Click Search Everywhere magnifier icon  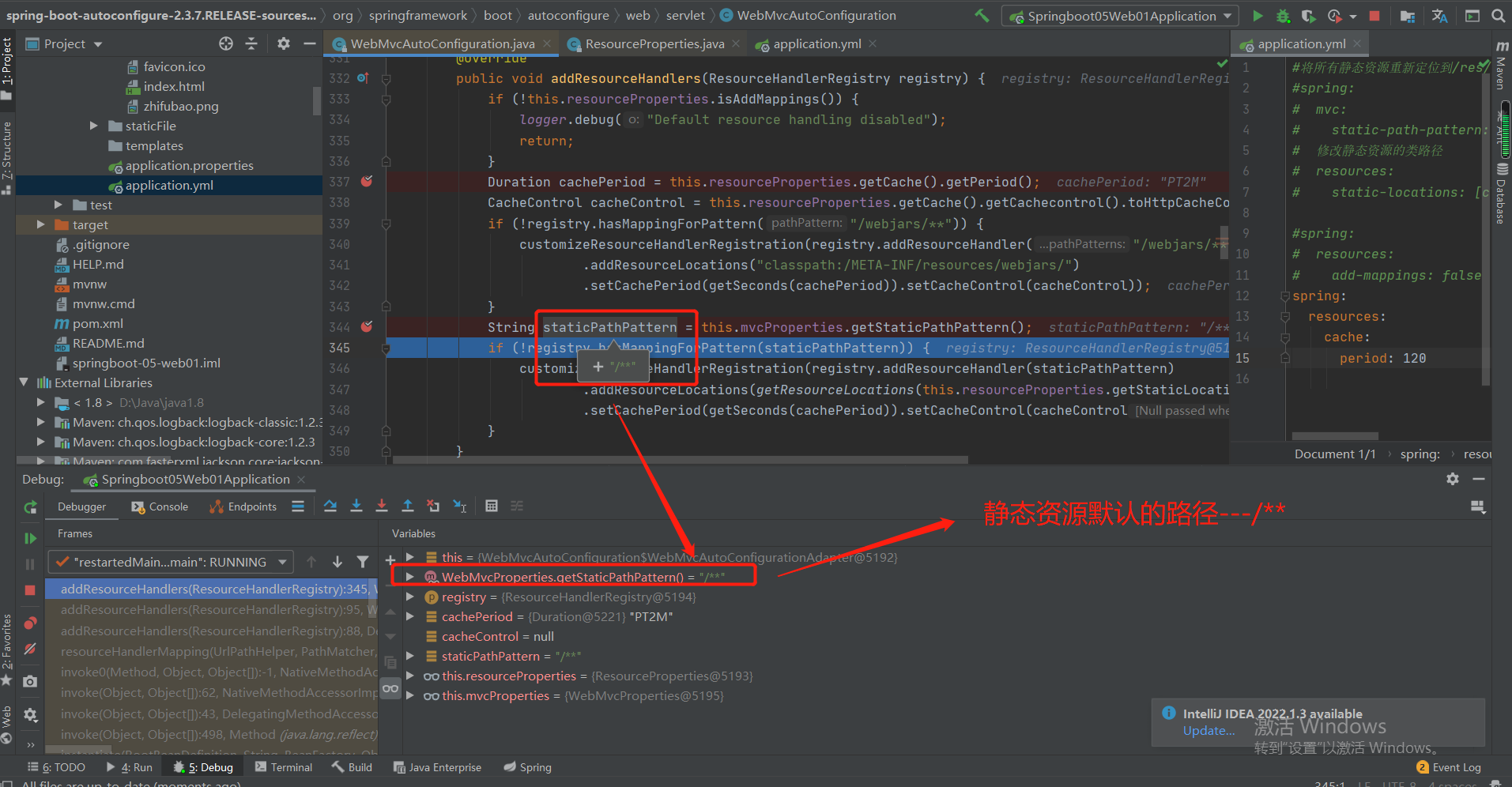coord(1498,16)
